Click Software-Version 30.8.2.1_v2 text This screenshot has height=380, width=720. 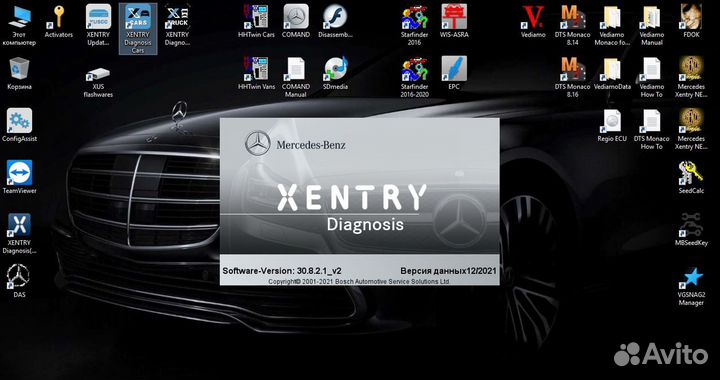[x=281, y=271]
